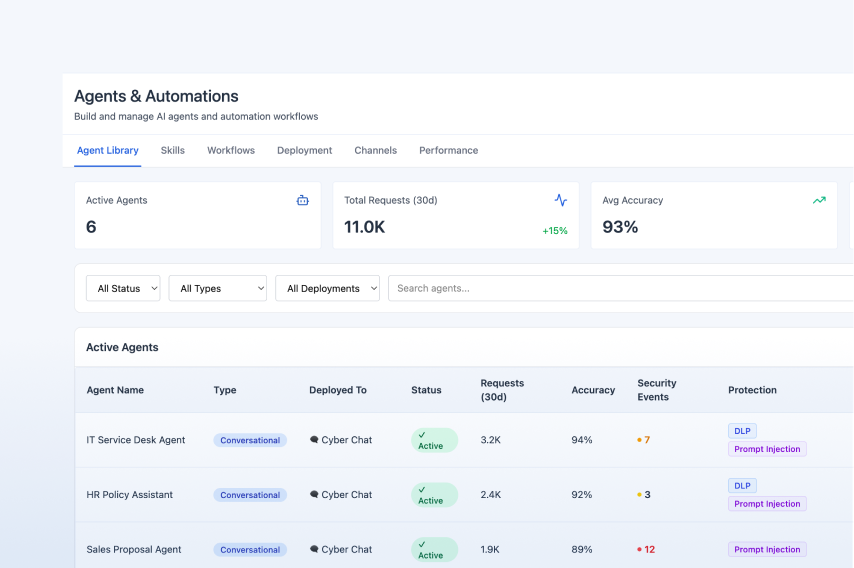Click the Agent Name column header
Viewport: 854px width, 568px height.
click(x=115, y=390)
